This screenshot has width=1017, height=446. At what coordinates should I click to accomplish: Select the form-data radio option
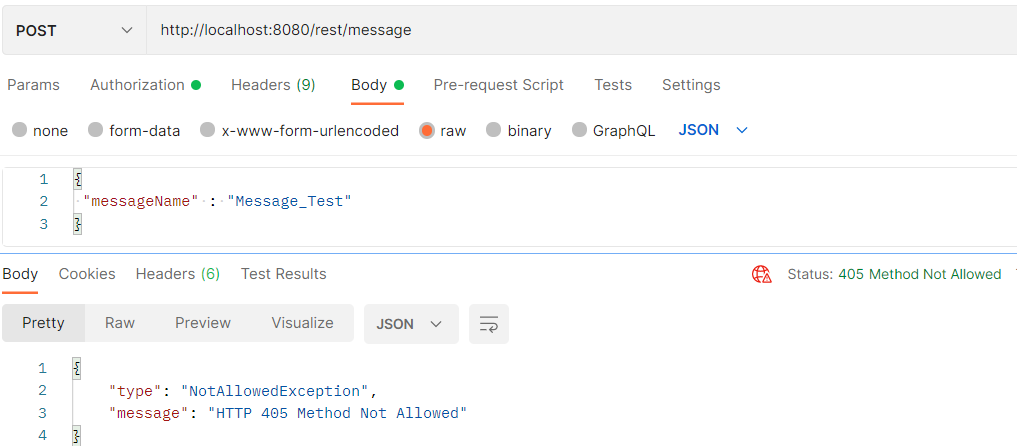96,130
